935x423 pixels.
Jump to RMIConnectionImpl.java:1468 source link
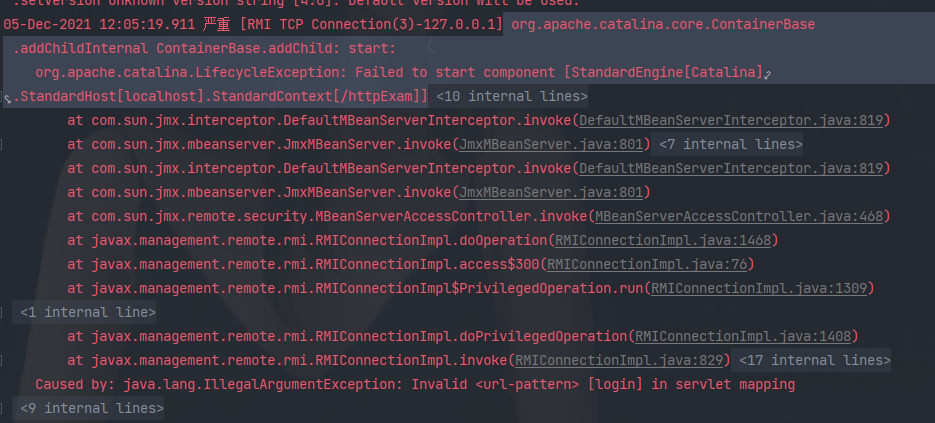[x=661, y=241]
